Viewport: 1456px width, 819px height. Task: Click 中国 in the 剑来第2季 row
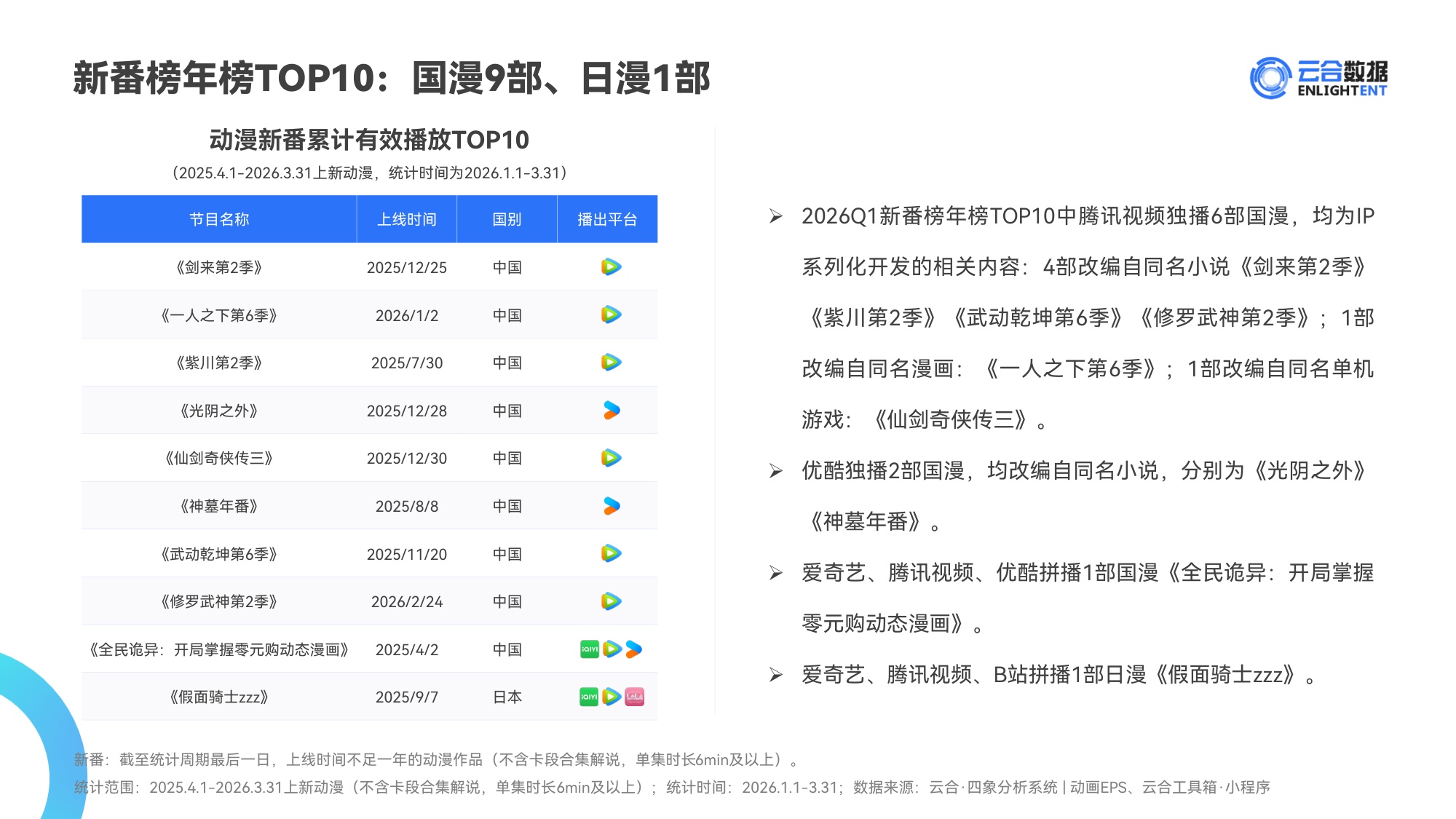tap(507, 267)
